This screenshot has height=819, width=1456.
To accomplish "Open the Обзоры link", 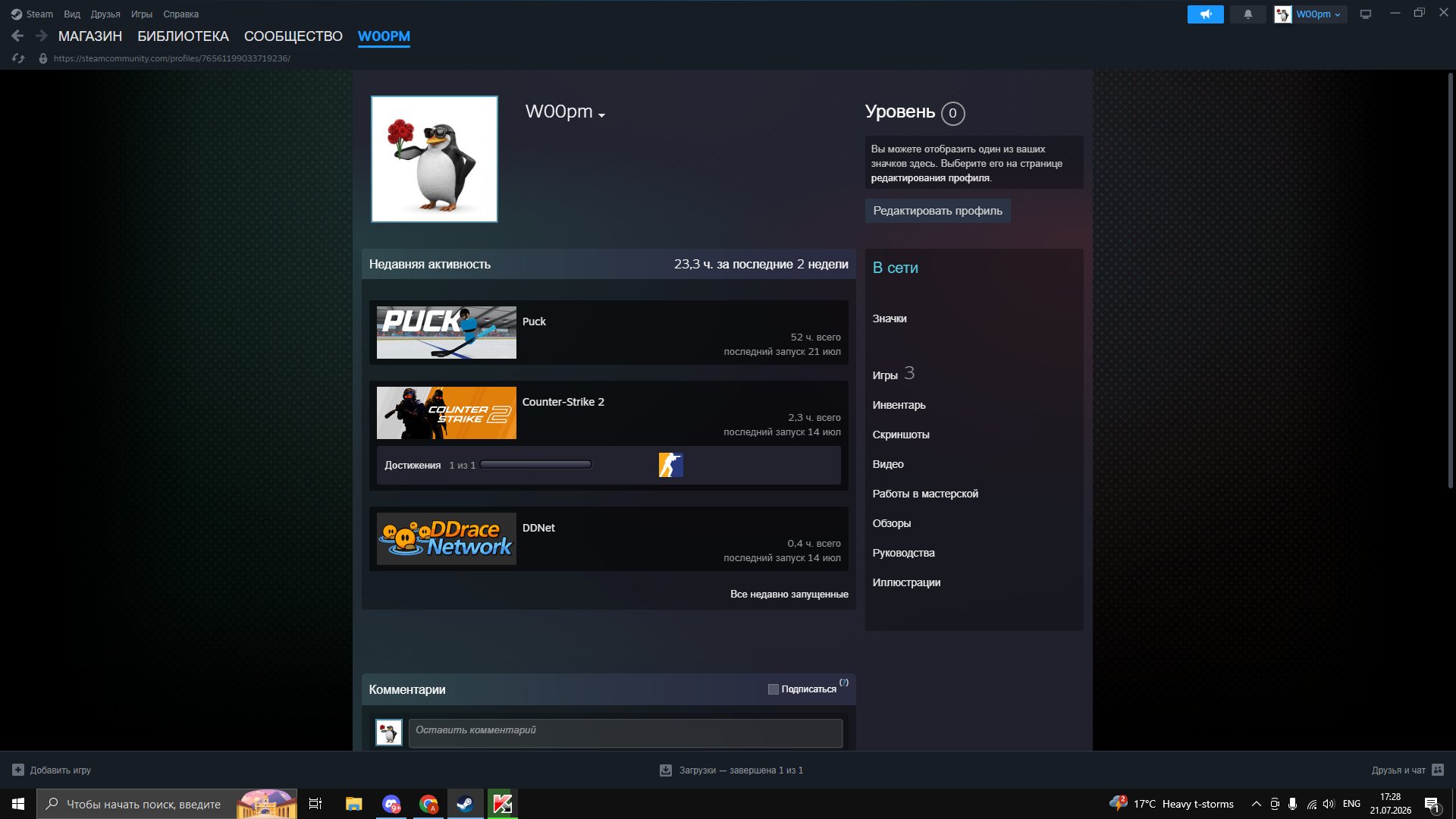I will (x=892, y=523).
